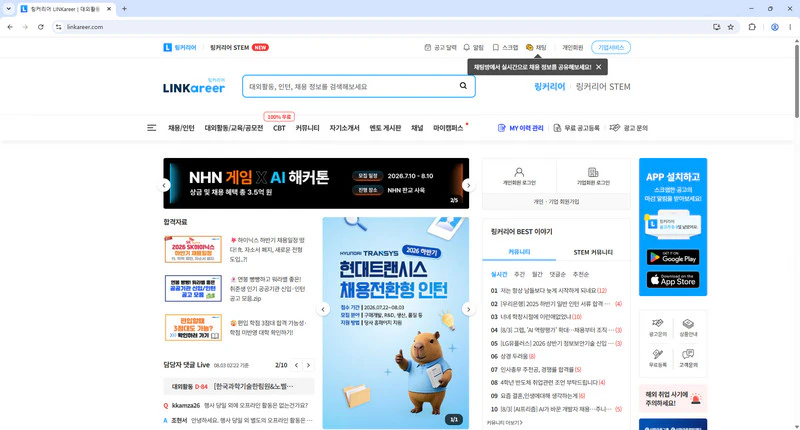The height and width of the screenshot is (430, 800).
Task: Open 편입학점 3점대도 가능 thumbnail
Action: (193, 327)
